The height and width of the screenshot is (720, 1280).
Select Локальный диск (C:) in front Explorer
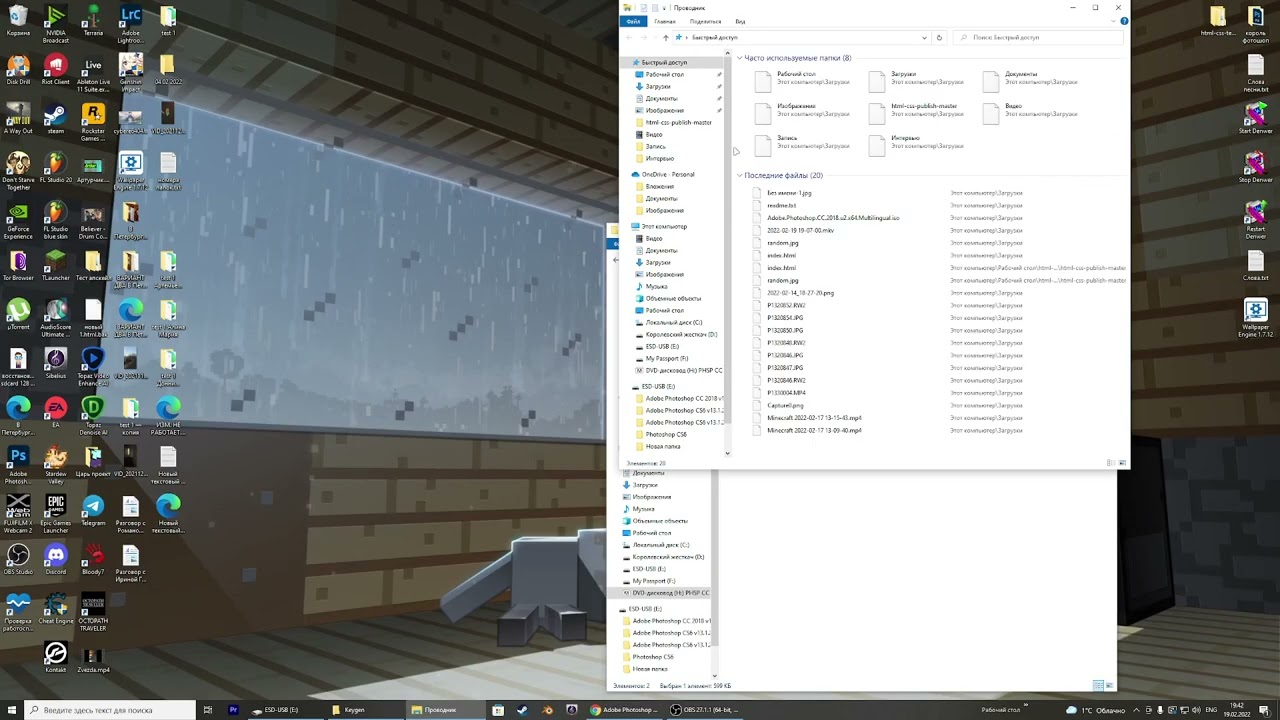pos(673,322)
